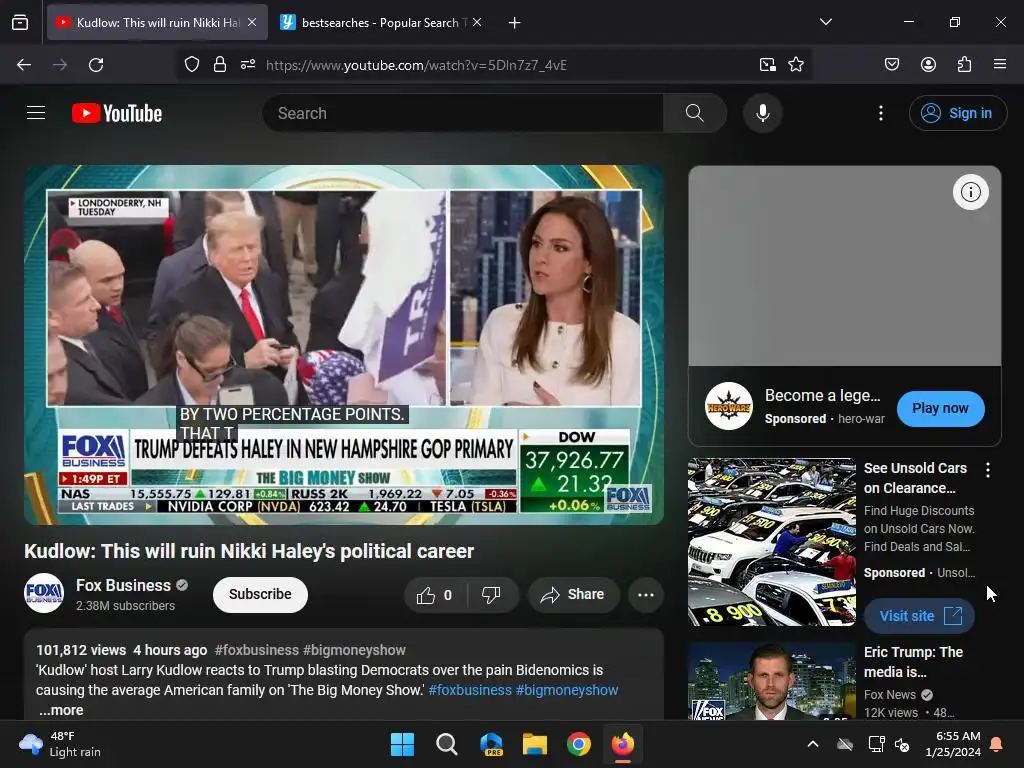Open Eric Trump video thumbnail
The height and width of the screenshot is (768, 1024).
coord(771,681)
